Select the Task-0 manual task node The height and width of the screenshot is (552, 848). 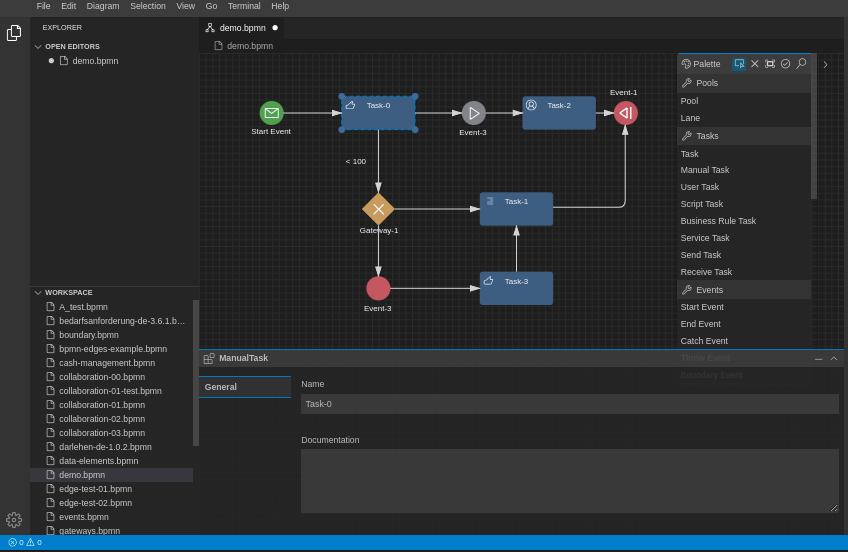point(378,112)
